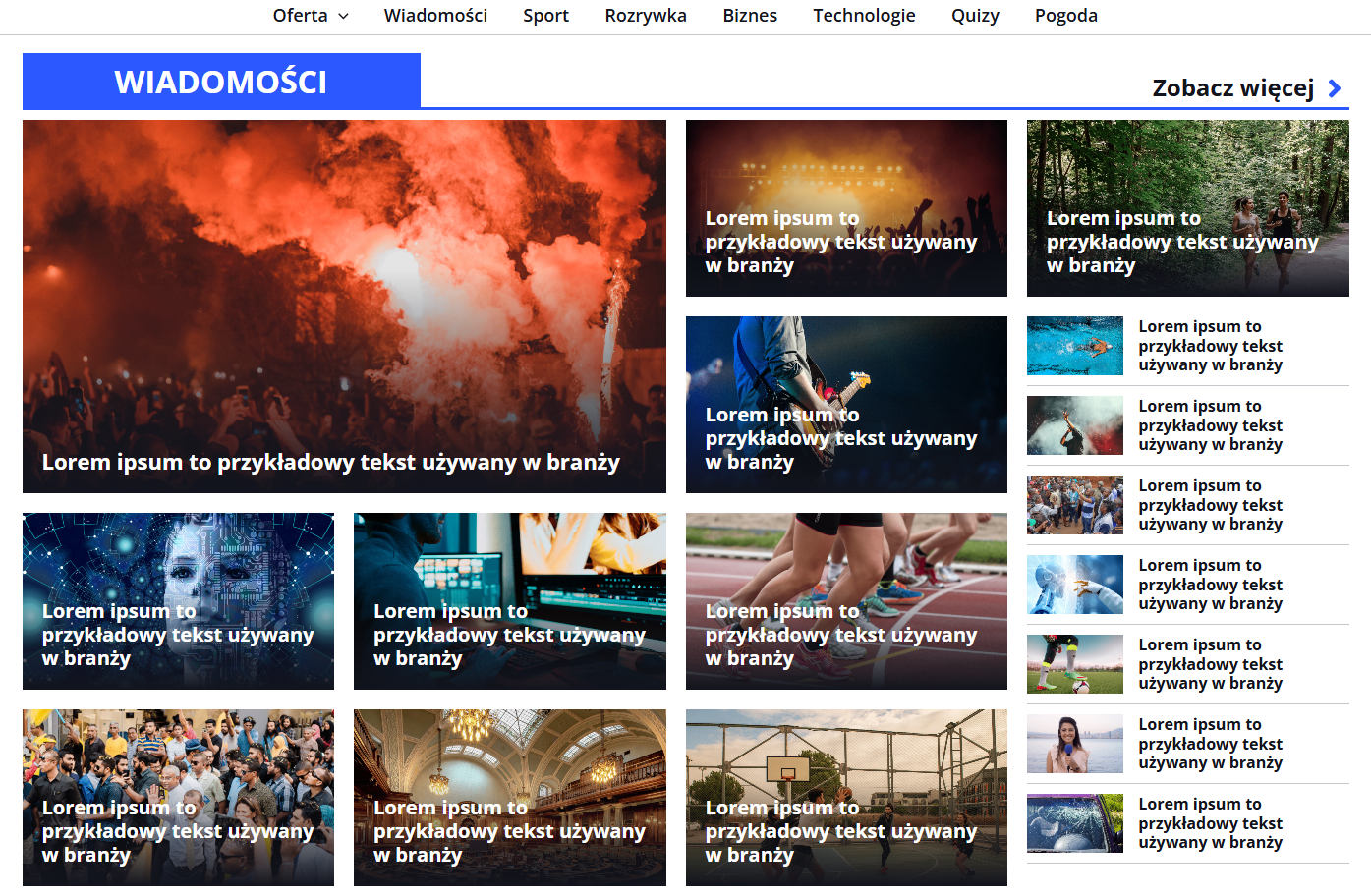Click the blue arrow next to Zobacz więcej
Image resolution: width=1371 pixels, height=896 pixels.
pyautogui.click(x=1334, y=88)
